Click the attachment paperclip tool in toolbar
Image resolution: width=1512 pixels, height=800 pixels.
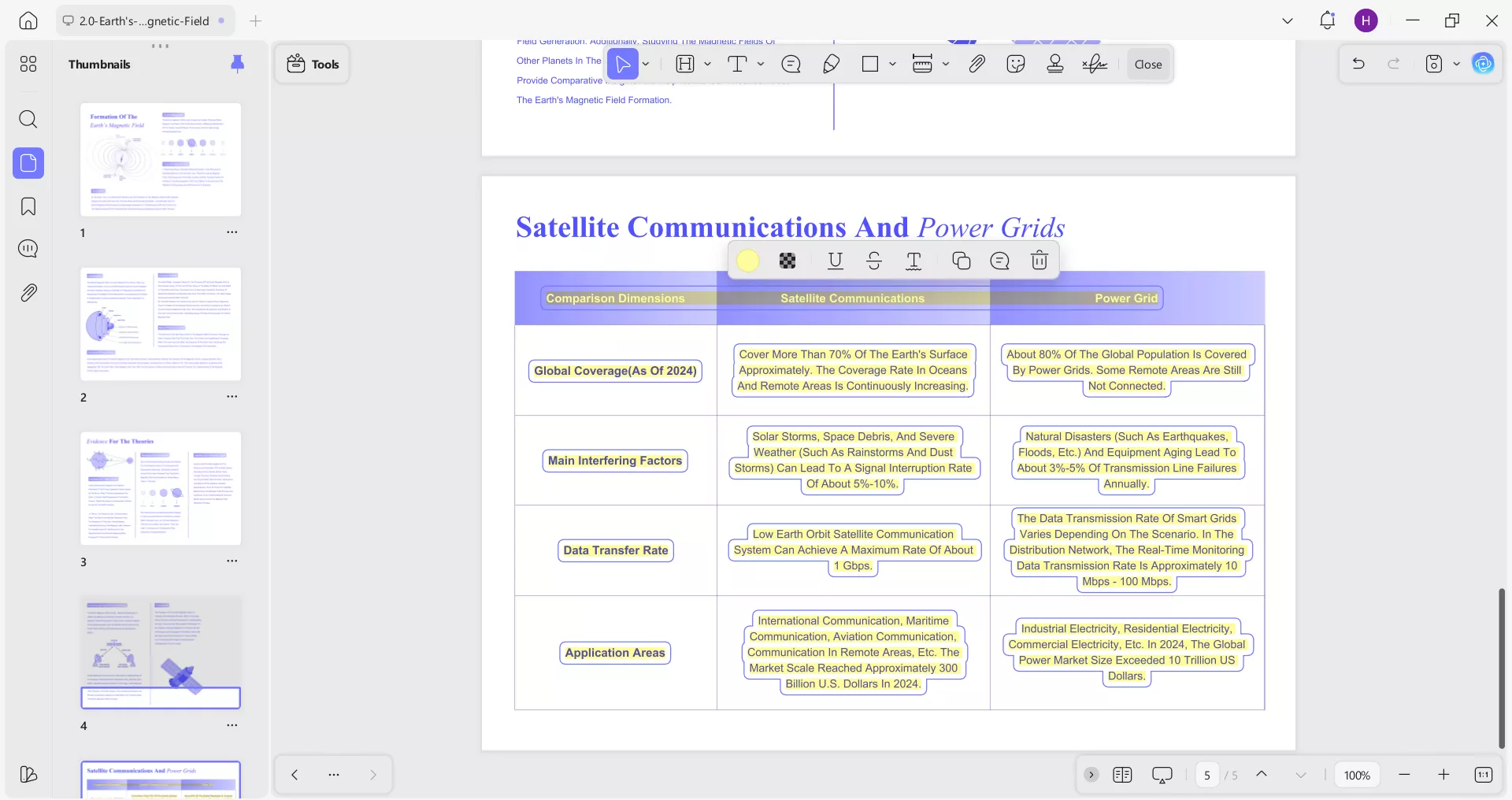(976, 65)
